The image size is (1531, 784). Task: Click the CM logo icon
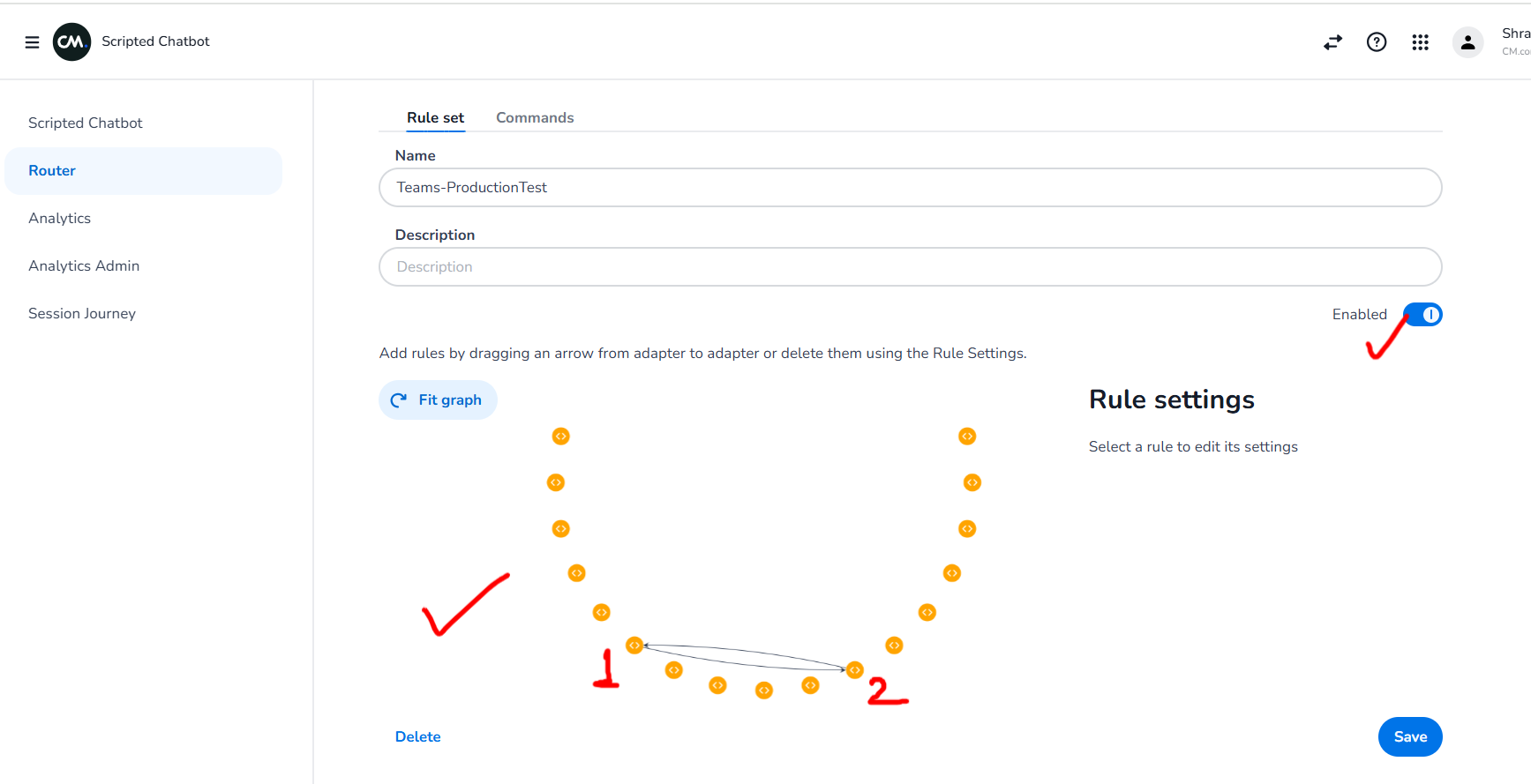coord(71,41)
